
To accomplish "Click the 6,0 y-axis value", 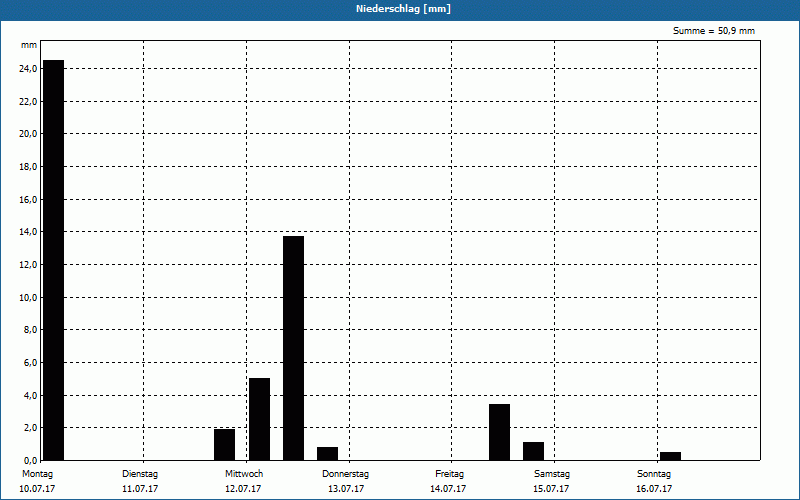I will coord(30,363).
